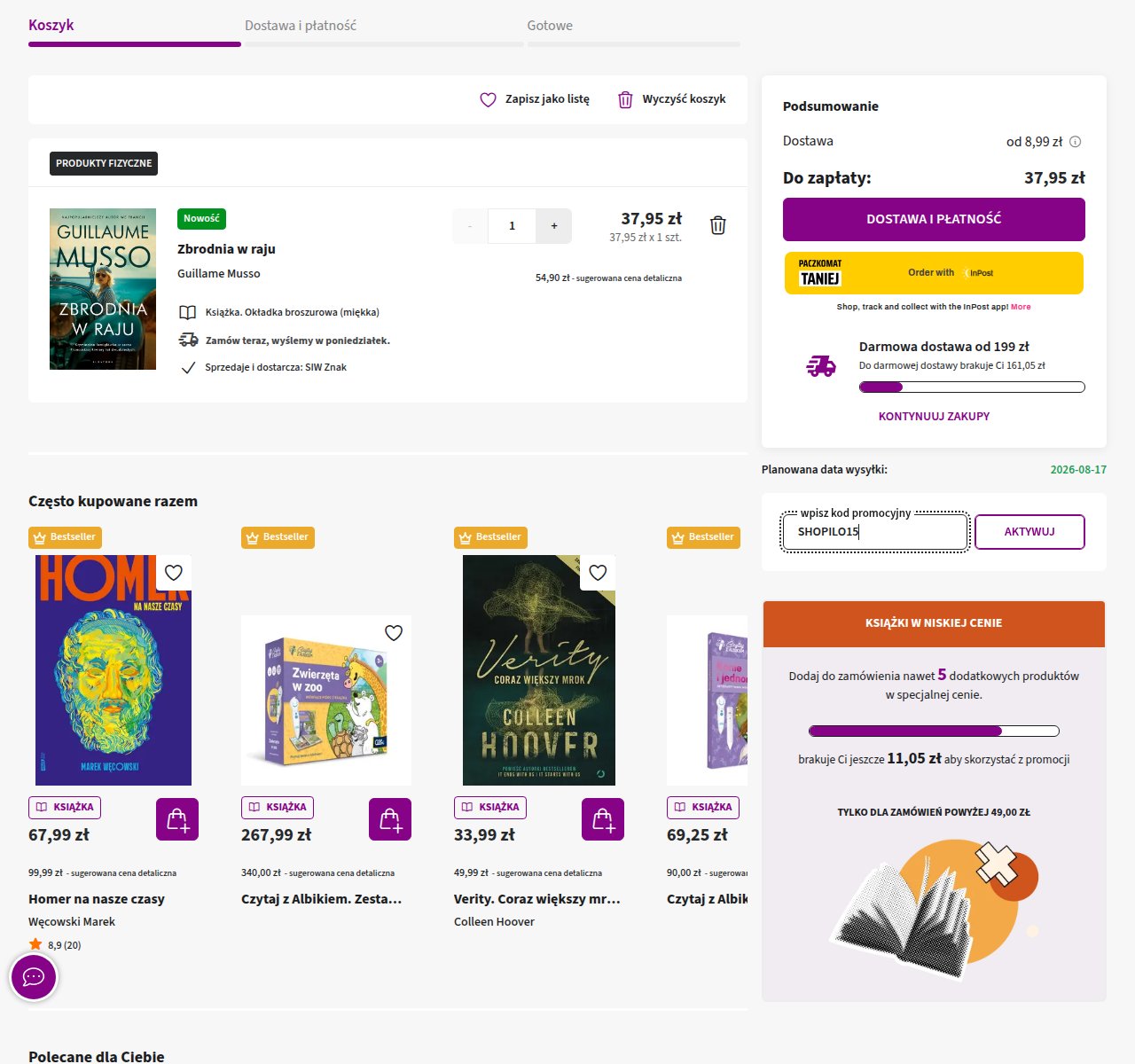Decrease quantity with the minus button
Viewport: 1135px width, 1064px height.
(470, 226)
